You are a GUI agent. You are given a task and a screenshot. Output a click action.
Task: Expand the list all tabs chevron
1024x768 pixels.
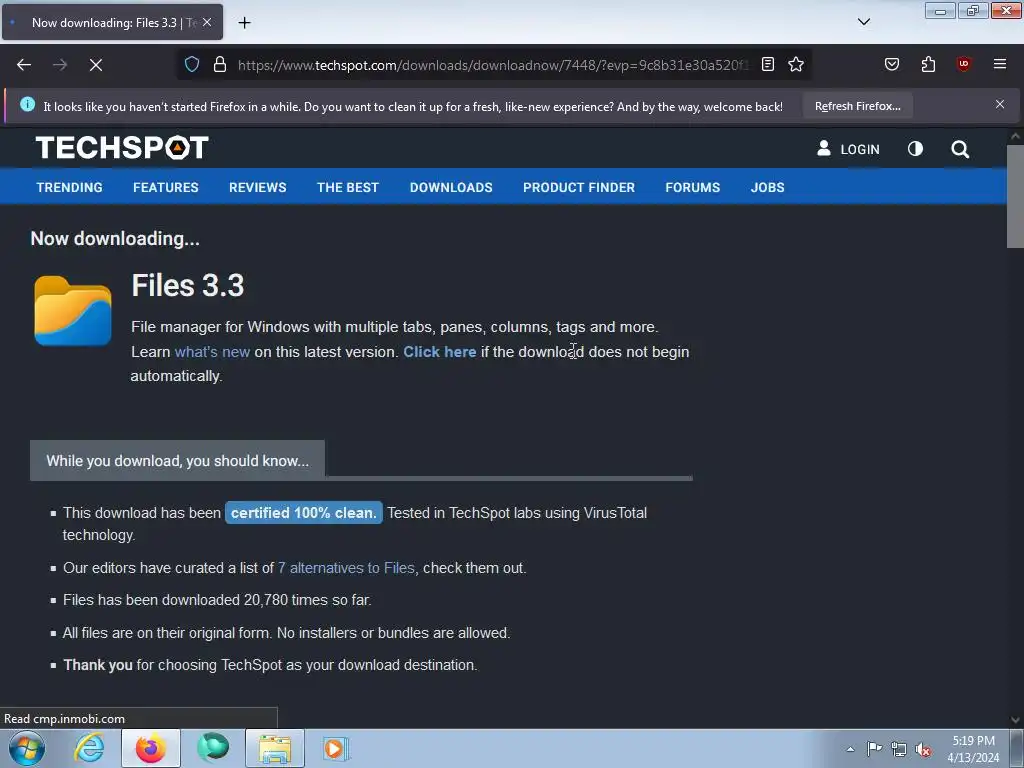point(863,22)
